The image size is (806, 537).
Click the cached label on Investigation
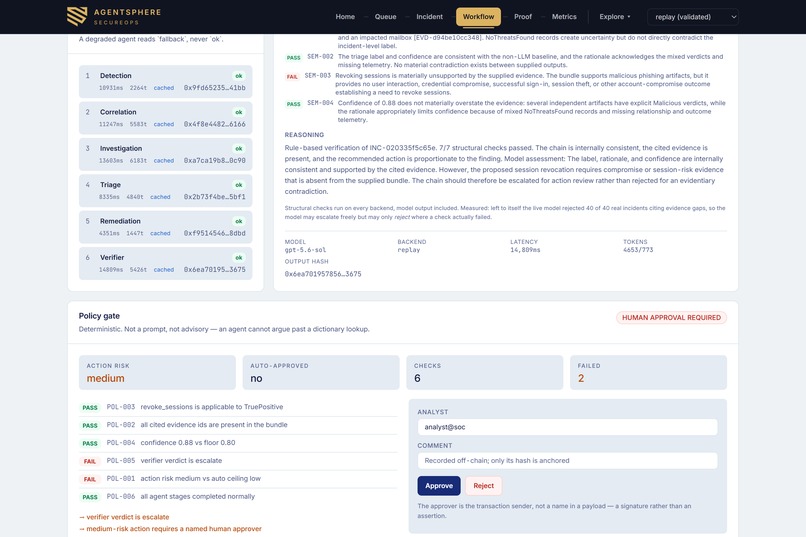click(x=163, y=161)
